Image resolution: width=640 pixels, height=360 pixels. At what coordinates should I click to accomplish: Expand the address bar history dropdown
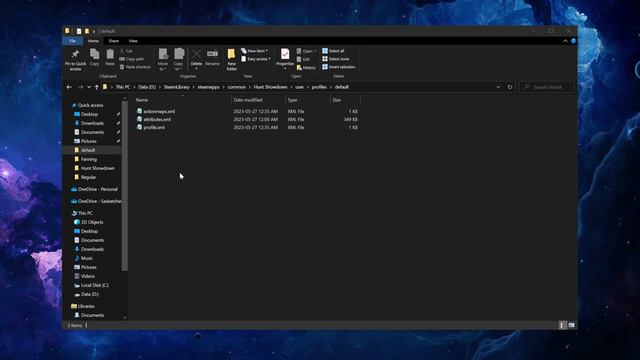click(498, 87)
